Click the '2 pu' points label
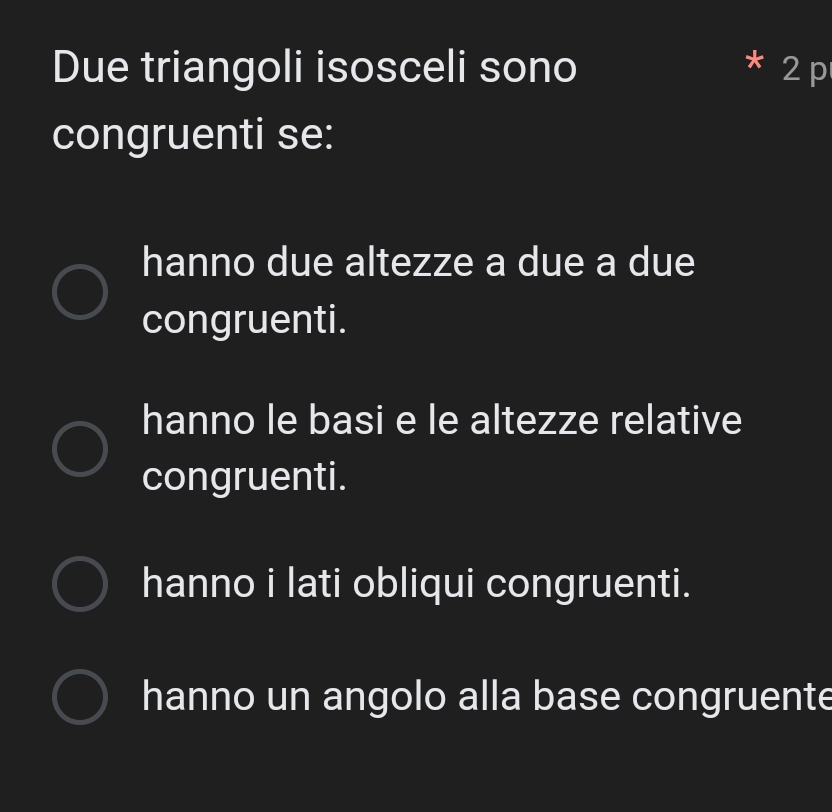The image size is (832, 812). click(x=805, y=69)
